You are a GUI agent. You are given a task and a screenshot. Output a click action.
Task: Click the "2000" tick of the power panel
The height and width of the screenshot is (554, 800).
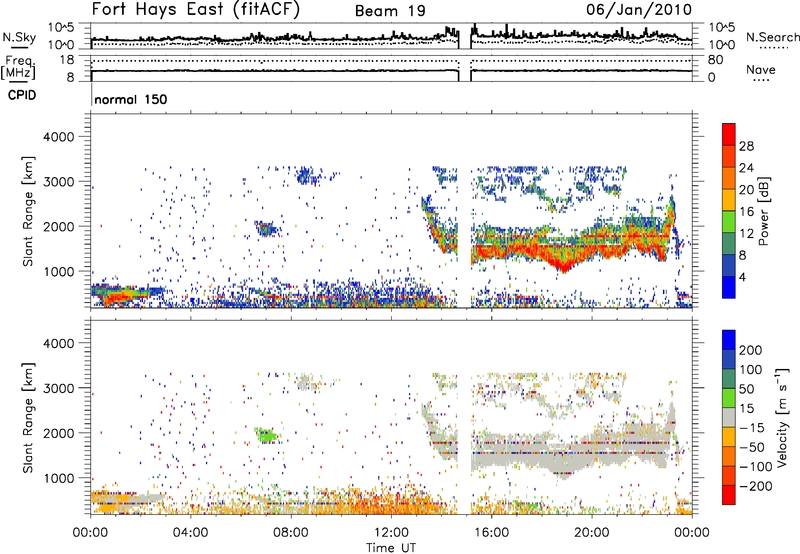point(58,226)
